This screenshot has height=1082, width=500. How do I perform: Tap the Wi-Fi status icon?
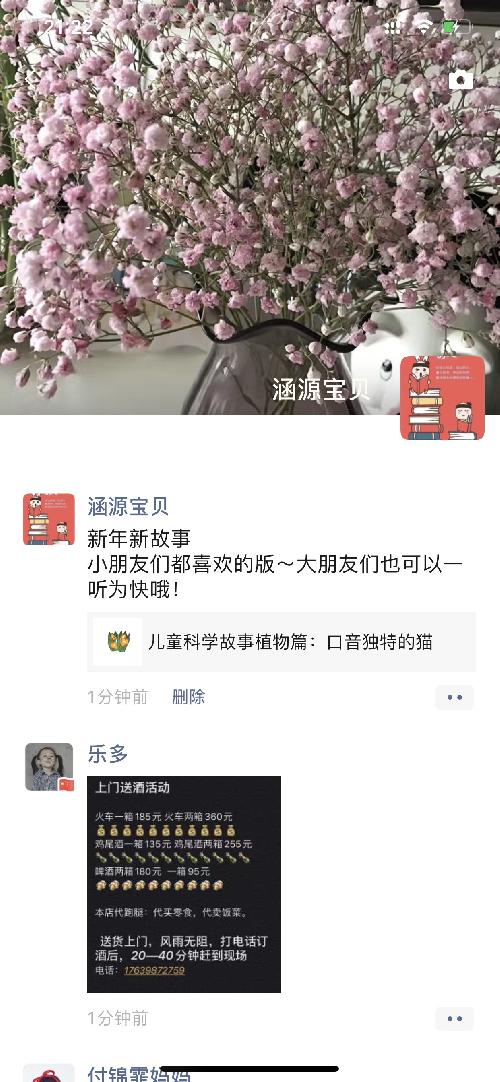423,27
